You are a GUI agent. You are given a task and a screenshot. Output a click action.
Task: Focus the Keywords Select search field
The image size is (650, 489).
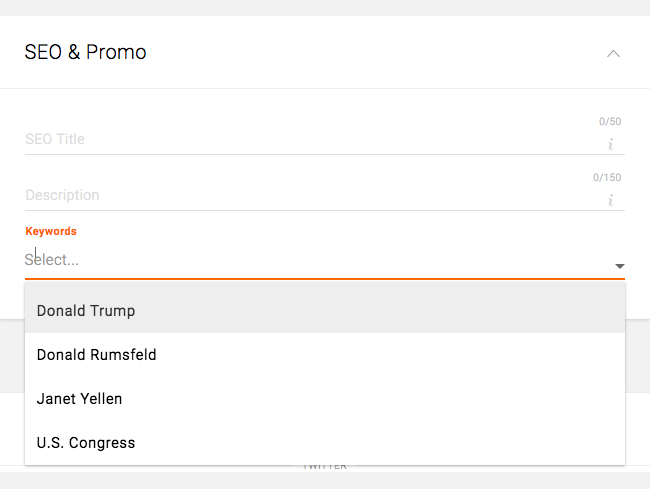tap(300, 260)
